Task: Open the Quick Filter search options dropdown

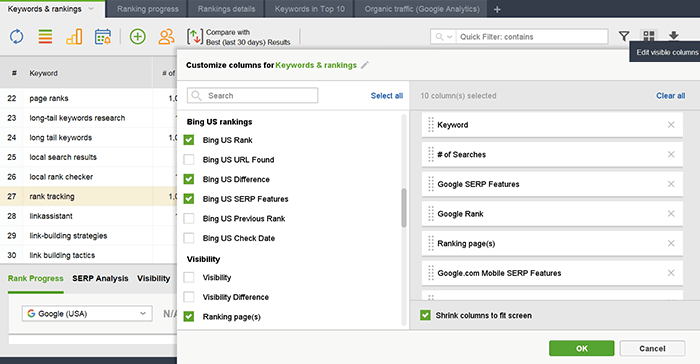Action: coord(444,37)
